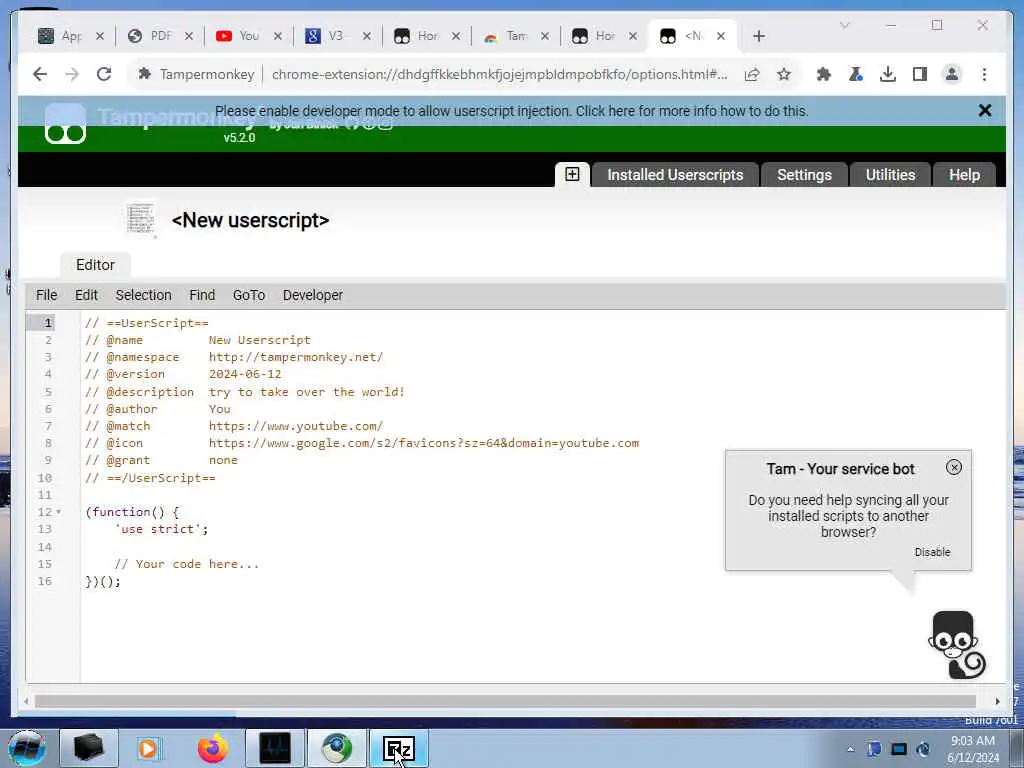Show hidden system tray icons arrow

(x=850, y=749)
